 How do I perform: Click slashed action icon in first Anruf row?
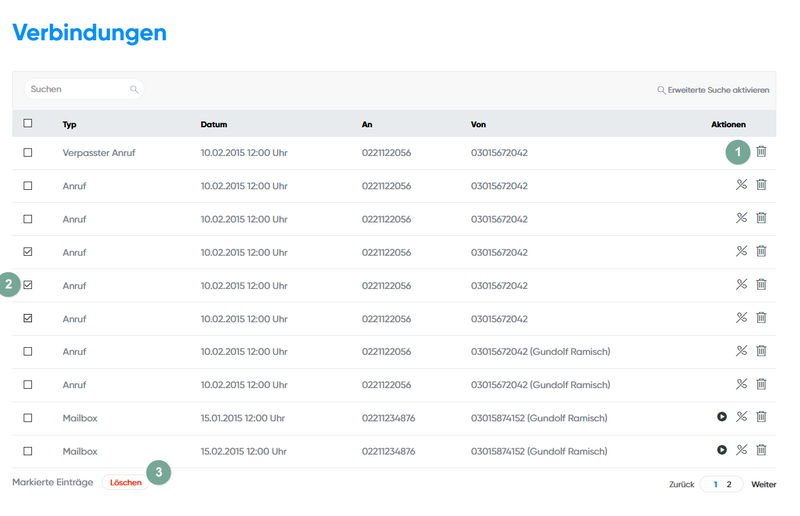(x=742, y=185)
